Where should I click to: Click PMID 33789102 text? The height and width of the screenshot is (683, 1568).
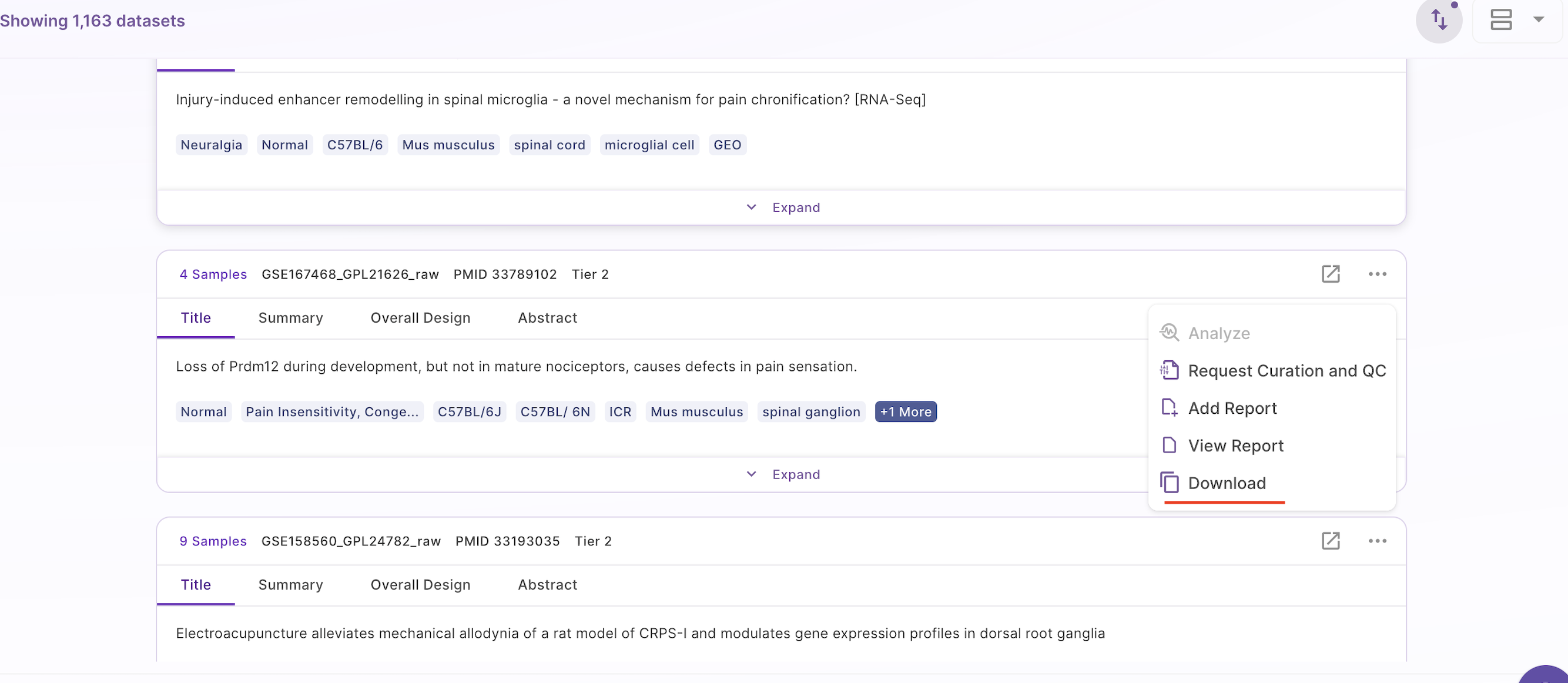click(x=505, y=274)
